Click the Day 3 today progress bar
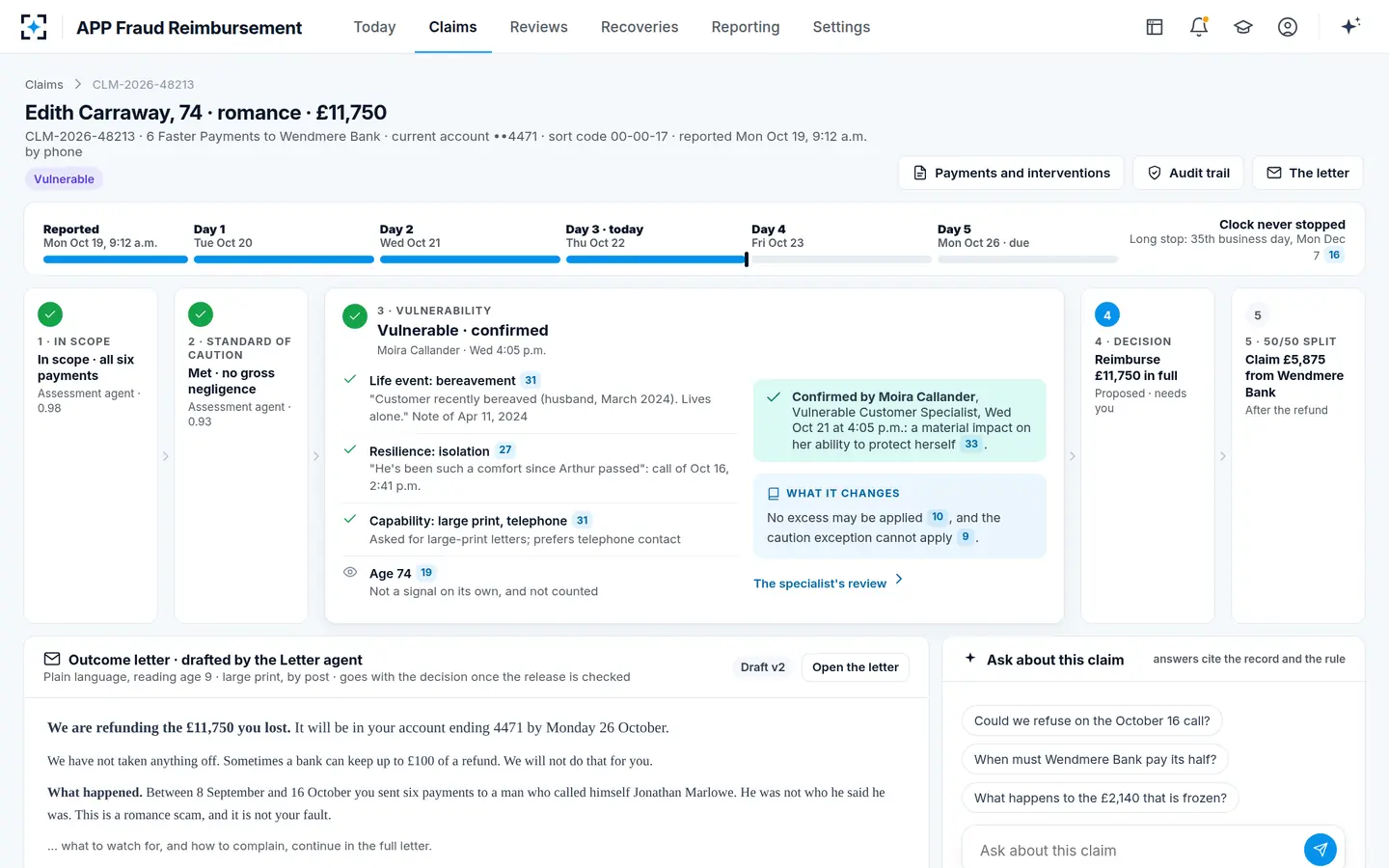This screenshot has height=868, width=1389. [x=656, y=259]
